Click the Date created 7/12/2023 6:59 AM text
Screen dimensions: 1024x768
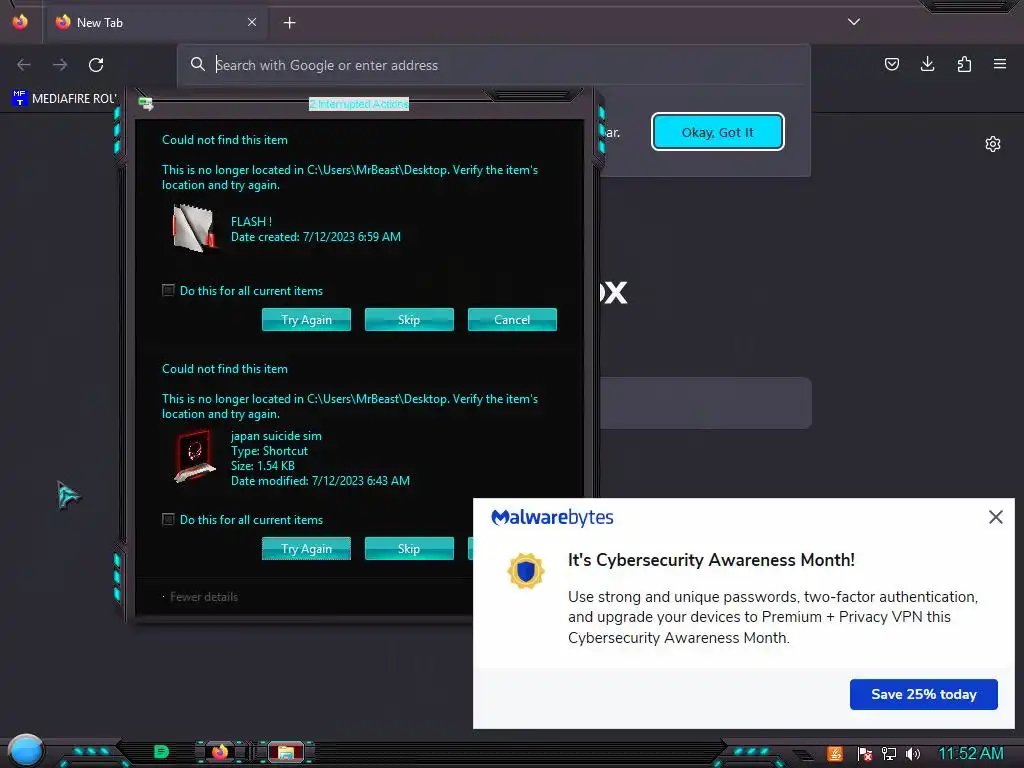point(315,237)
